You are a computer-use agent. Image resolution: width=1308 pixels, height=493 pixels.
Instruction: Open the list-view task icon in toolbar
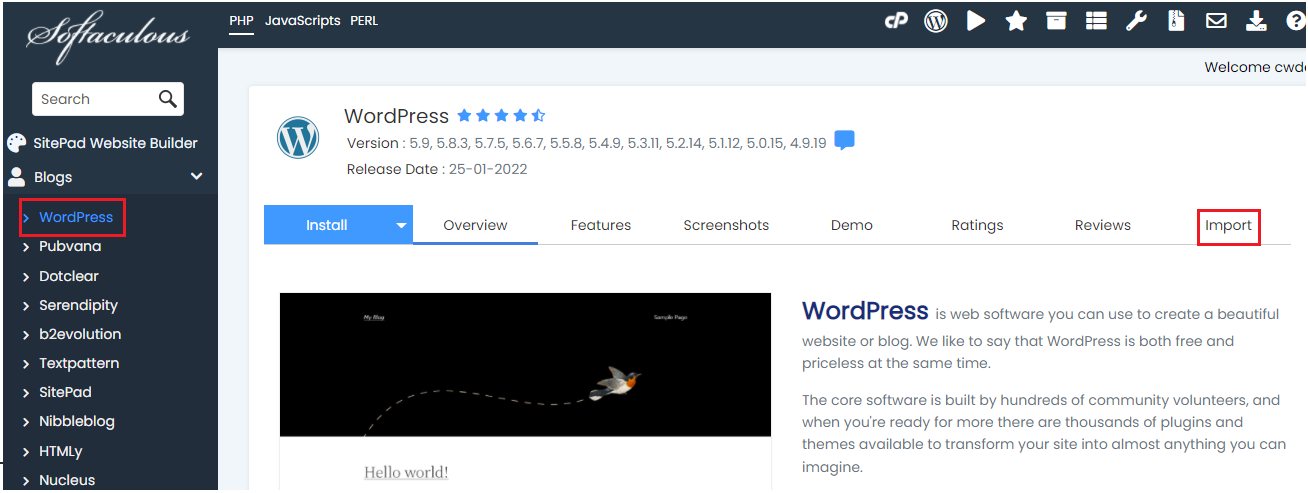point(1096,21)
